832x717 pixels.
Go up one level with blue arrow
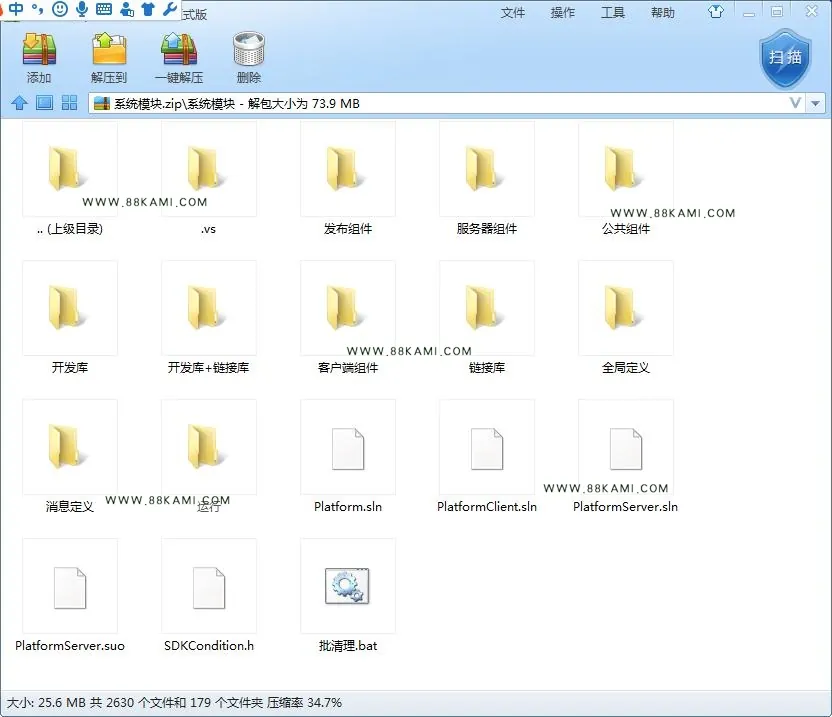20,102
